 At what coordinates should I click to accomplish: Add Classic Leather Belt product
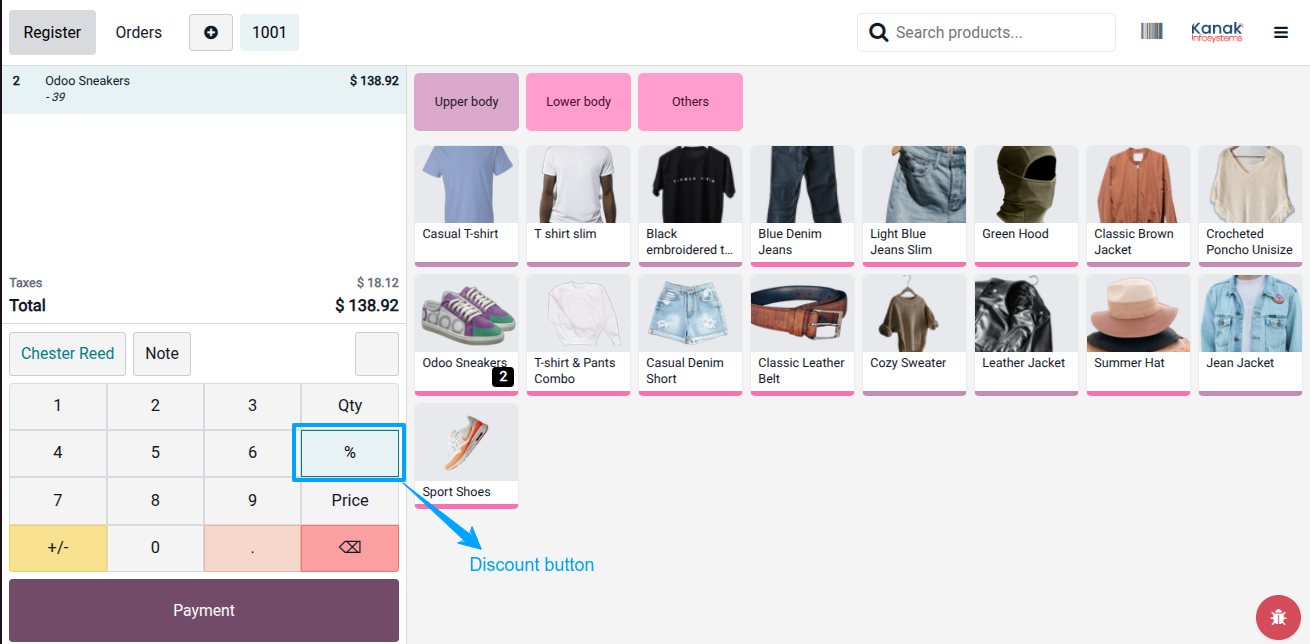coord(802,335)
